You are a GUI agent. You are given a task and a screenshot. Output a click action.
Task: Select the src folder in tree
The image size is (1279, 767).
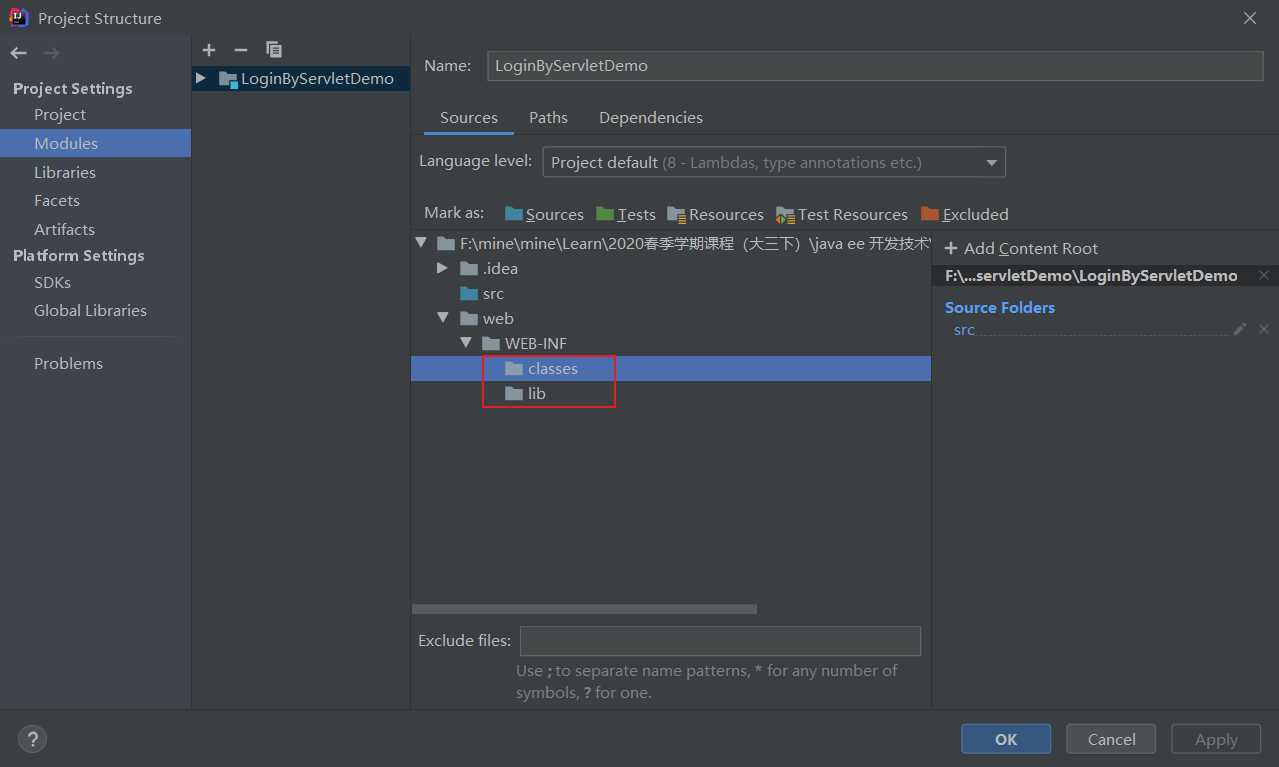(671, 293)
